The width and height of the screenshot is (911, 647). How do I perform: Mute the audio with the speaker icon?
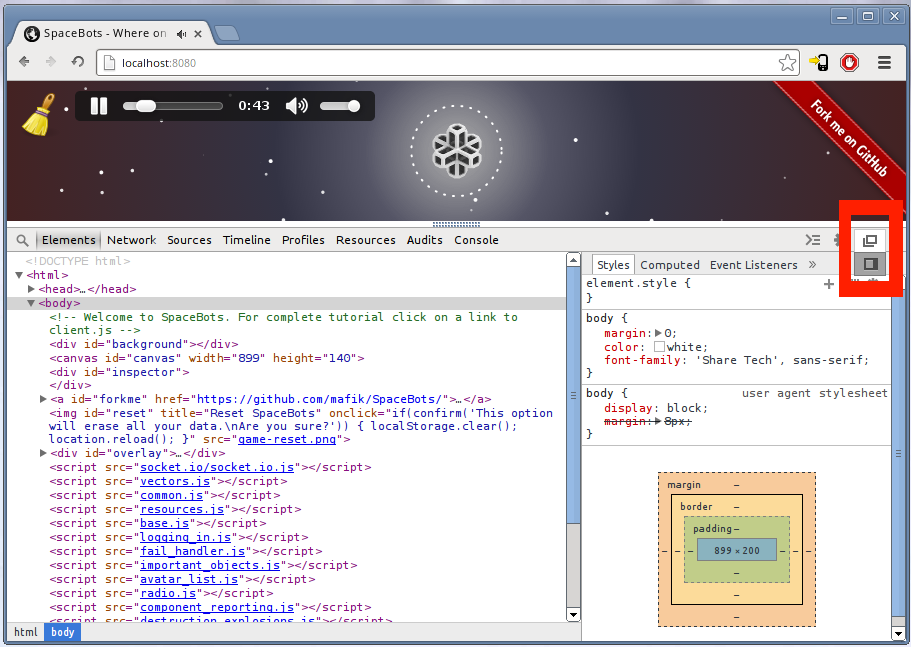coord(296,106)
